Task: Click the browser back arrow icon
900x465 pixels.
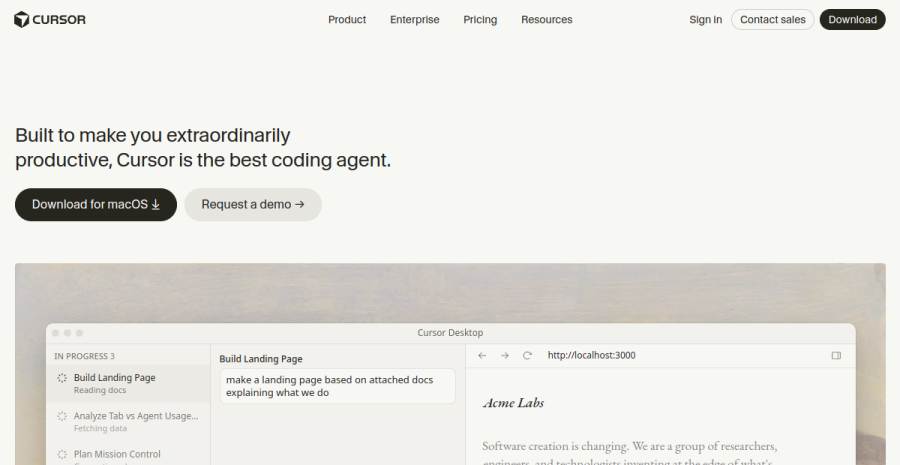Action: 482,356
